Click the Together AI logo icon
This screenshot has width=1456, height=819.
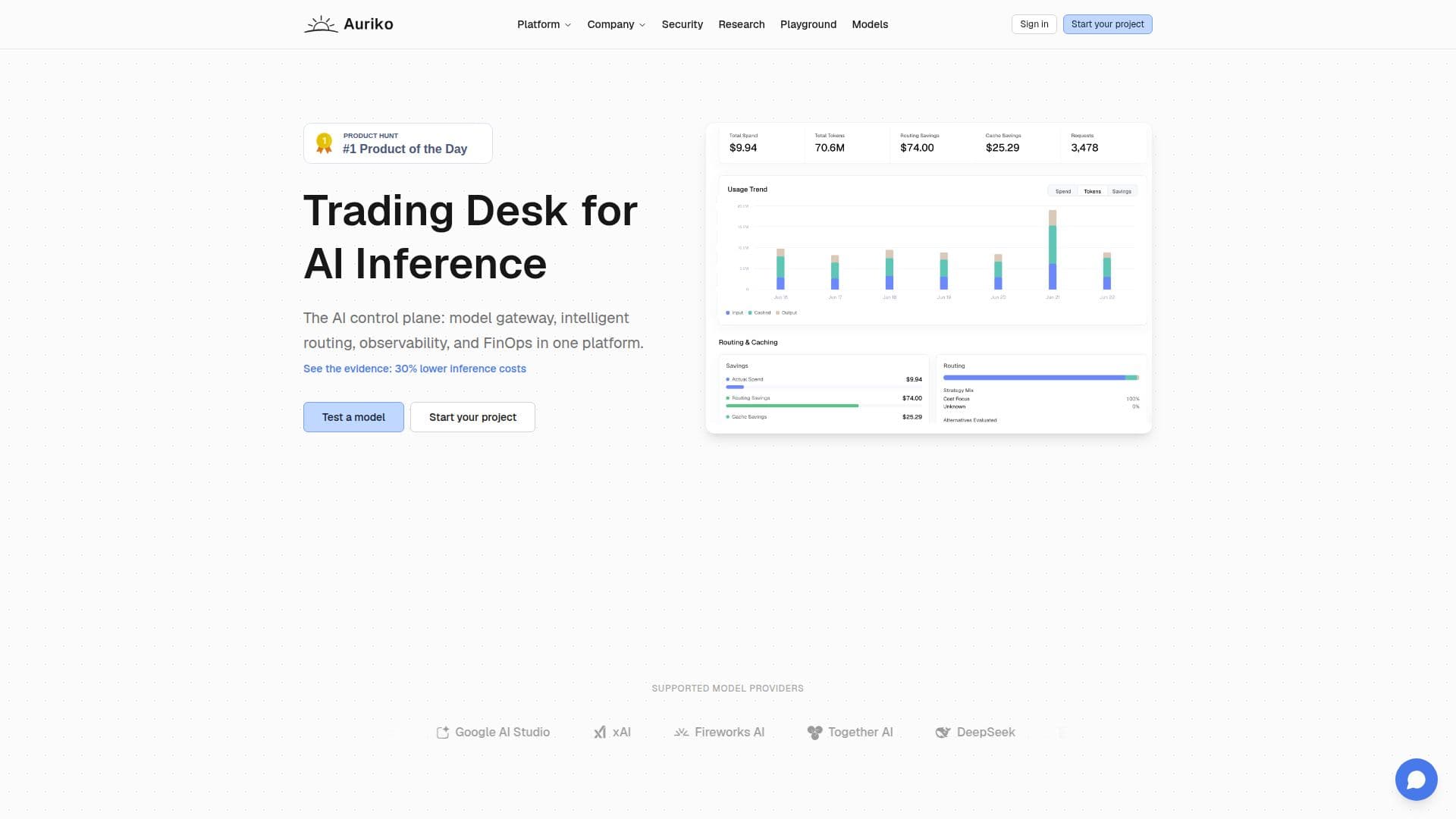(x=814, y=733)
